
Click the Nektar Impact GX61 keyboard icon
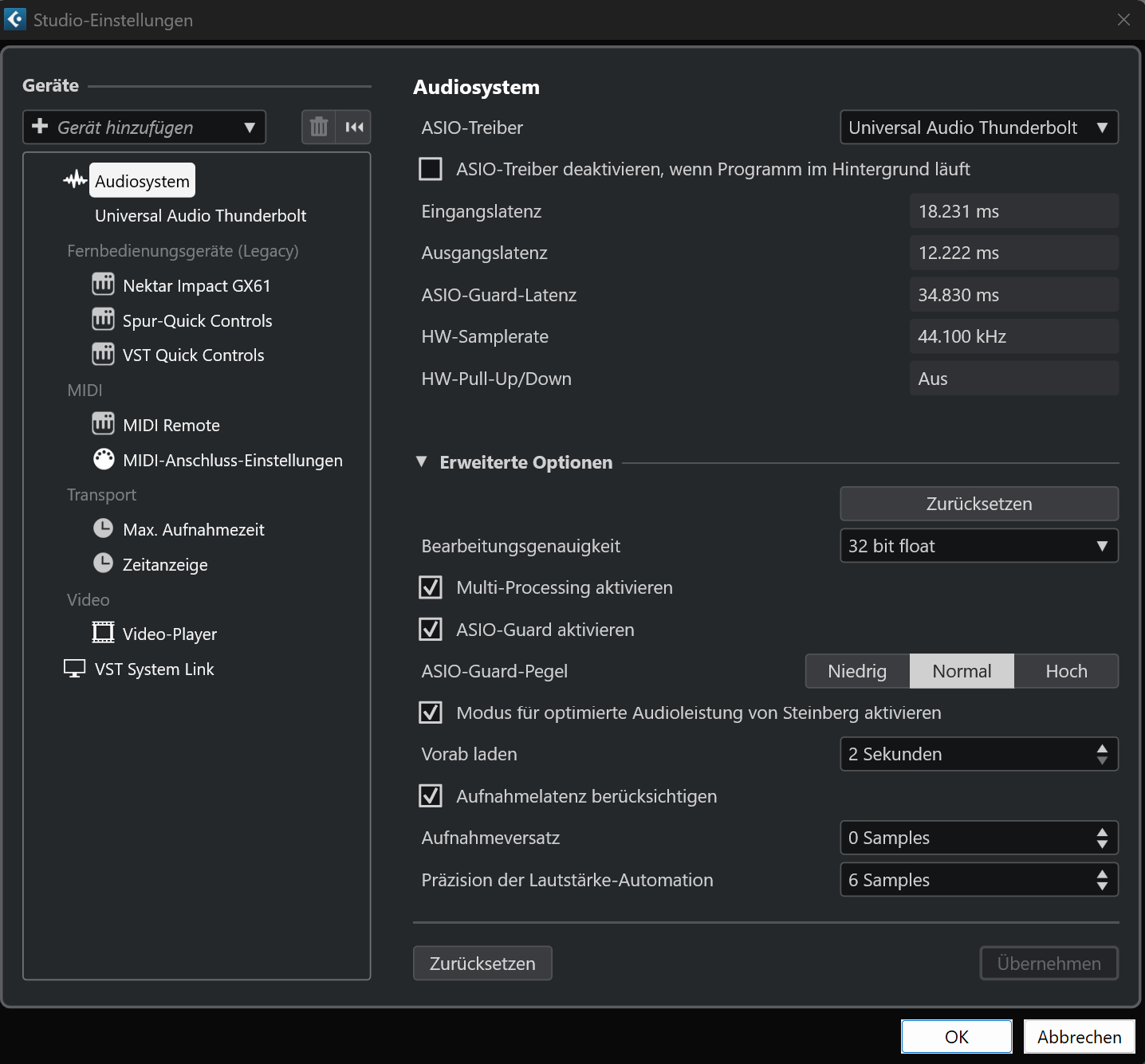tap(103, 285)
